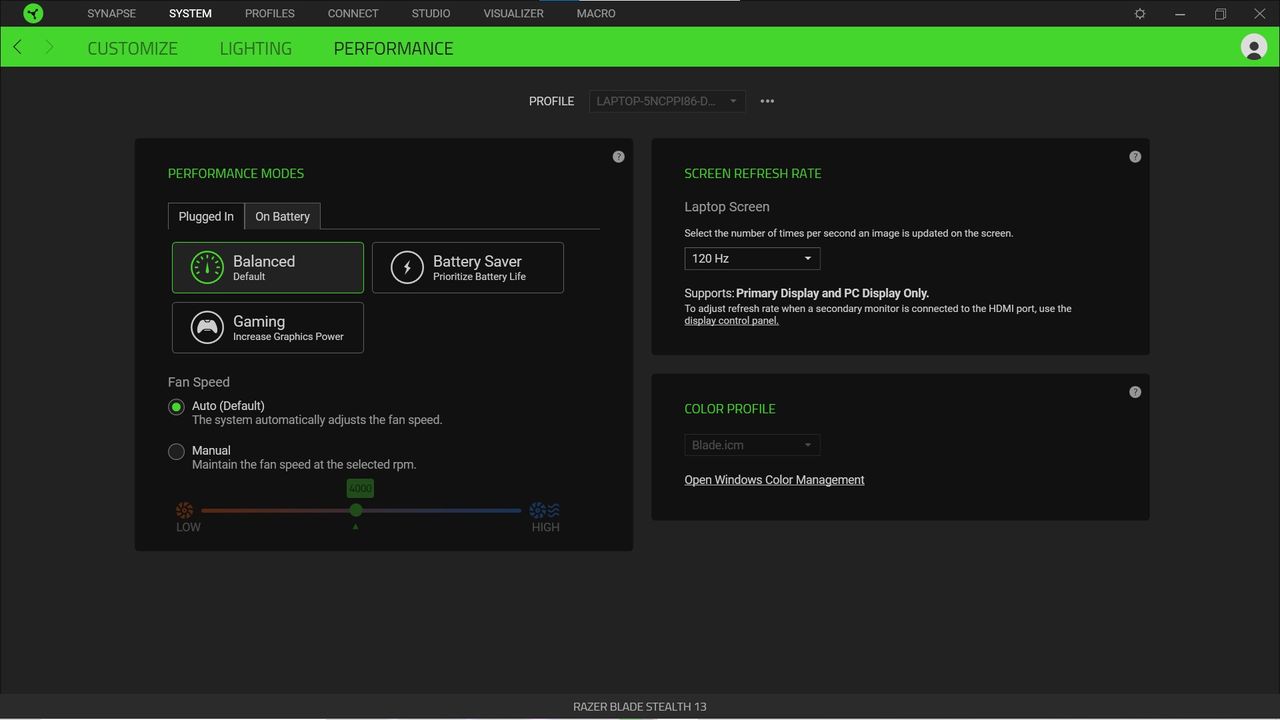The width and height of the screenshot is (1280, 720).
Task: Click the Battery Saver lightning icon
Action: pyautogui.click(x=407, y=267)
